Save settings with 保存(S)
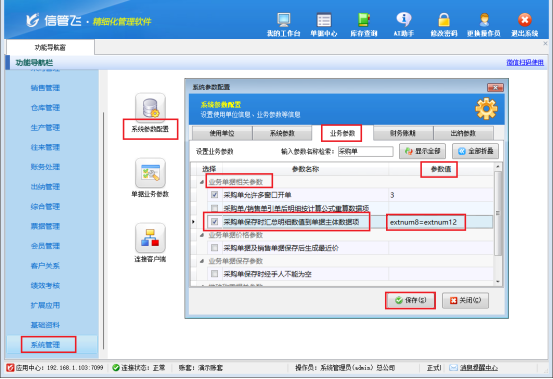The width and height of the screenshot is (553, 379). 411,300
